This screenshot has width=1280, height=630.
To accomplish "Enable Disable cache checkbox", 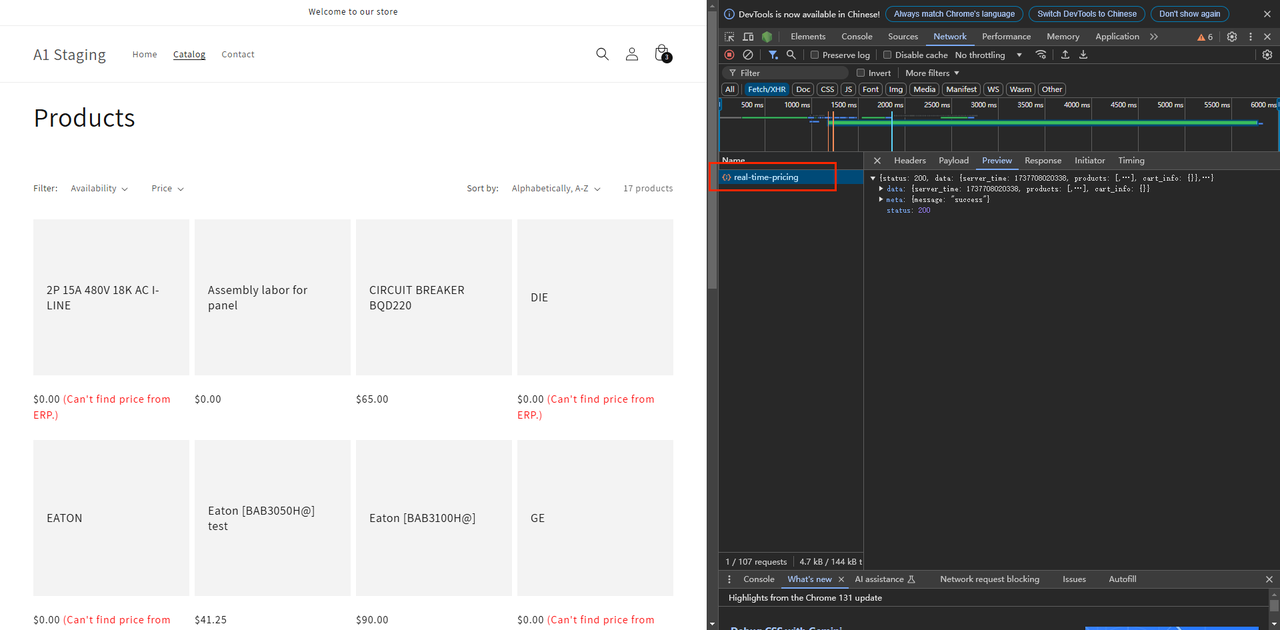I will pyautogui.click(x=887, y=55).
